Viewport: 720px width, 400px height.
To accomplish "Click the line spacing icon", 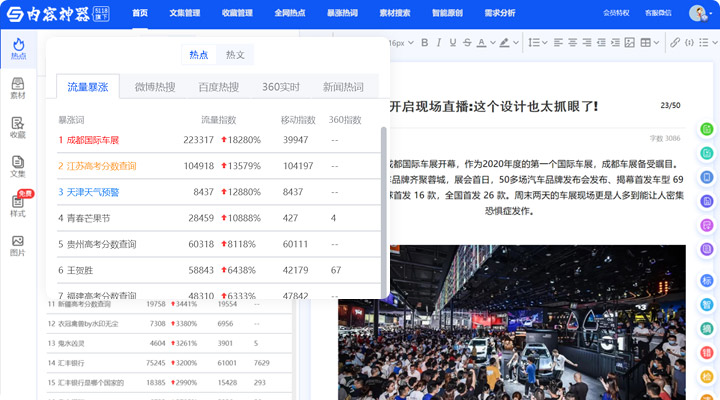I will point(533,43).
